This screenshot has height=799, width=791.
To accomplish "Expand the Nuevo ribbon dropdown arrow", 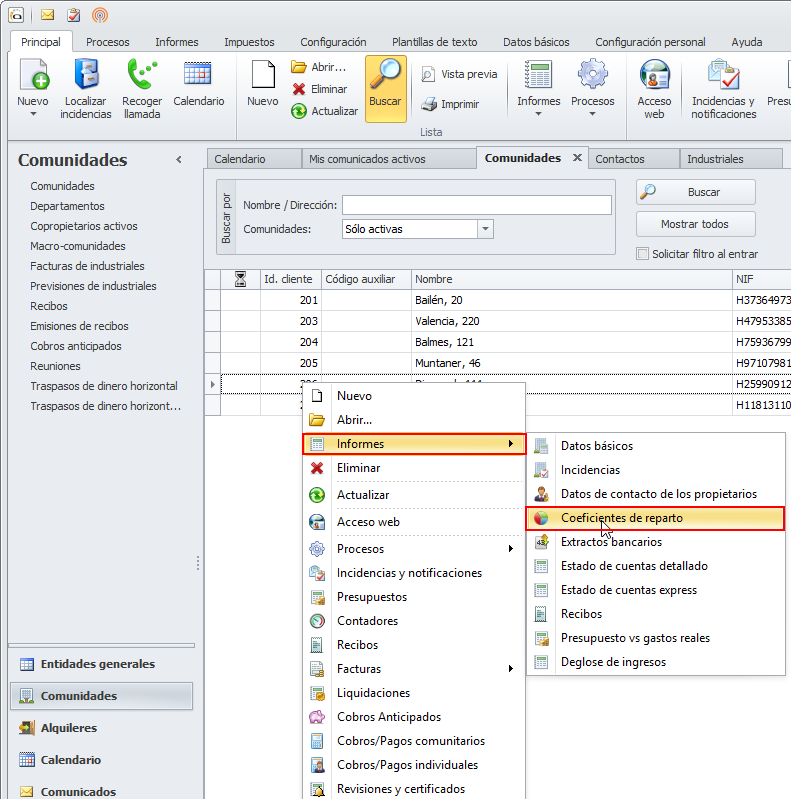I will pyautogui.click(x=33, y=114).
